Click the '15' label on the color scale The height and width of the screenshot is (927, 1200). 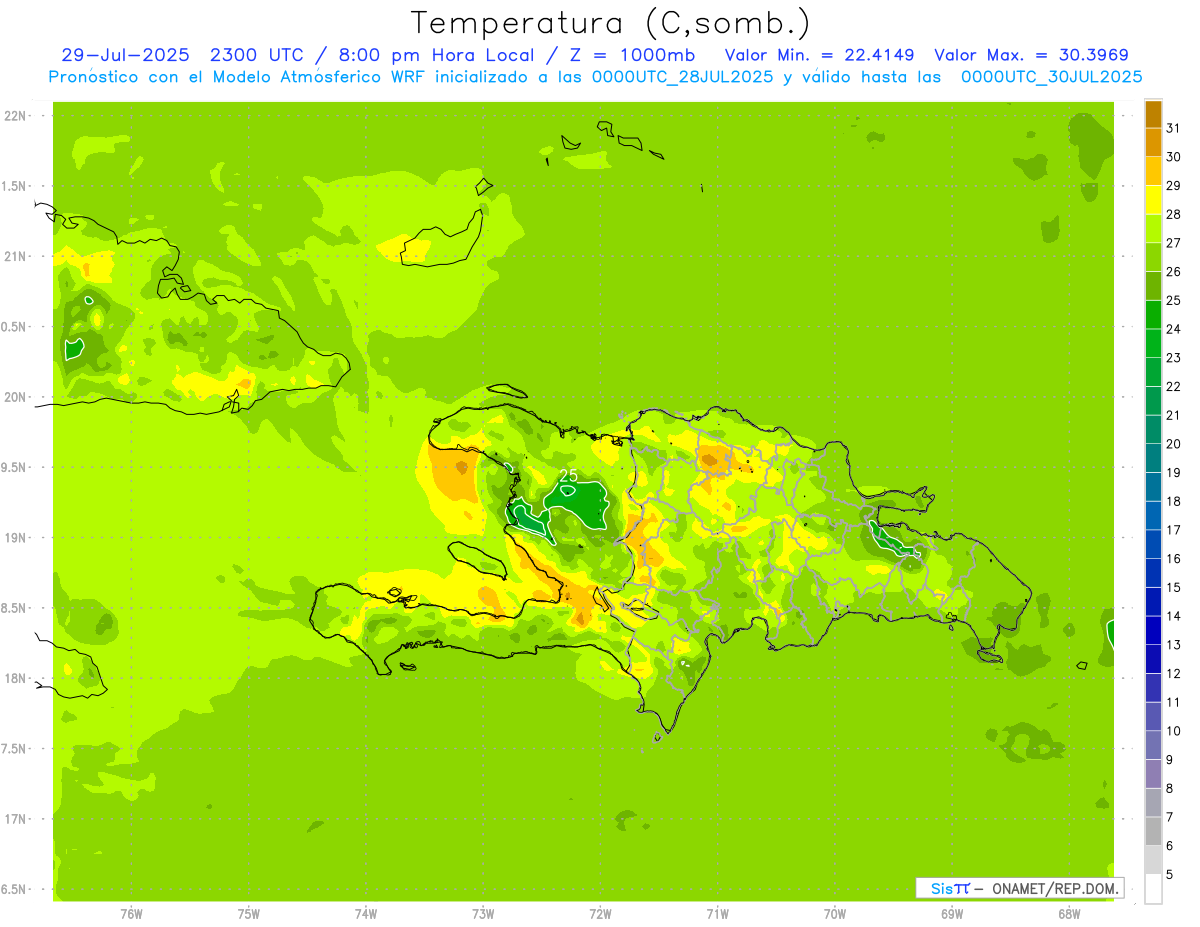1173,587
